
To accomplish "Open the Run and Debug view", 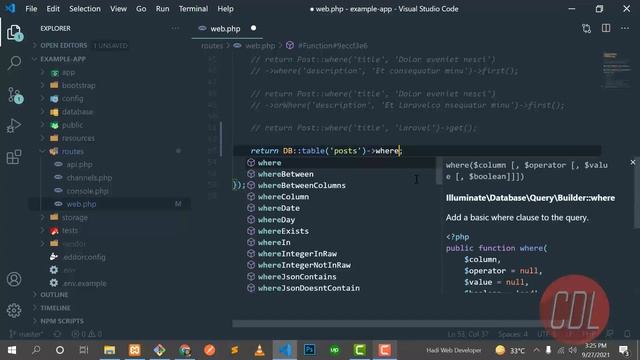I will coord(14,126).
